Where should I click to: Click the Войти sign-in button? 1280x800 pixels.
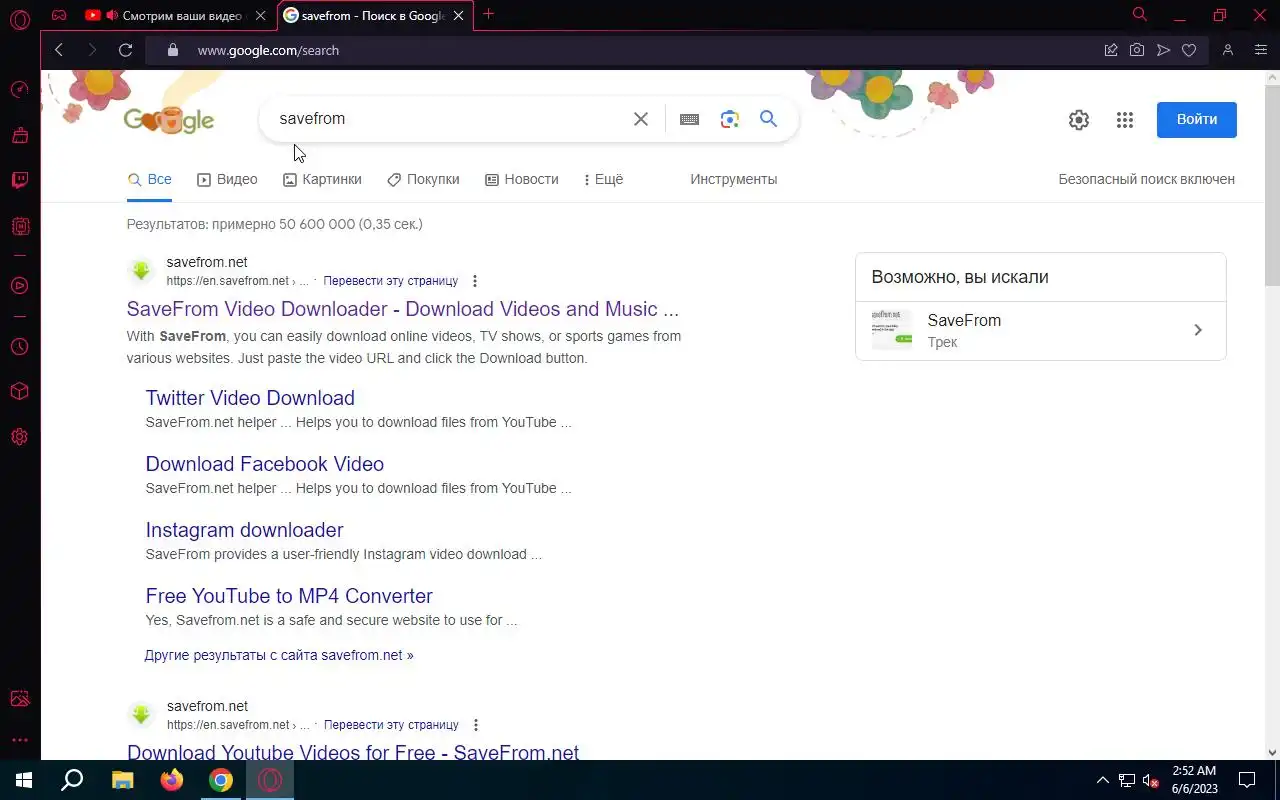coord(1197,120)
